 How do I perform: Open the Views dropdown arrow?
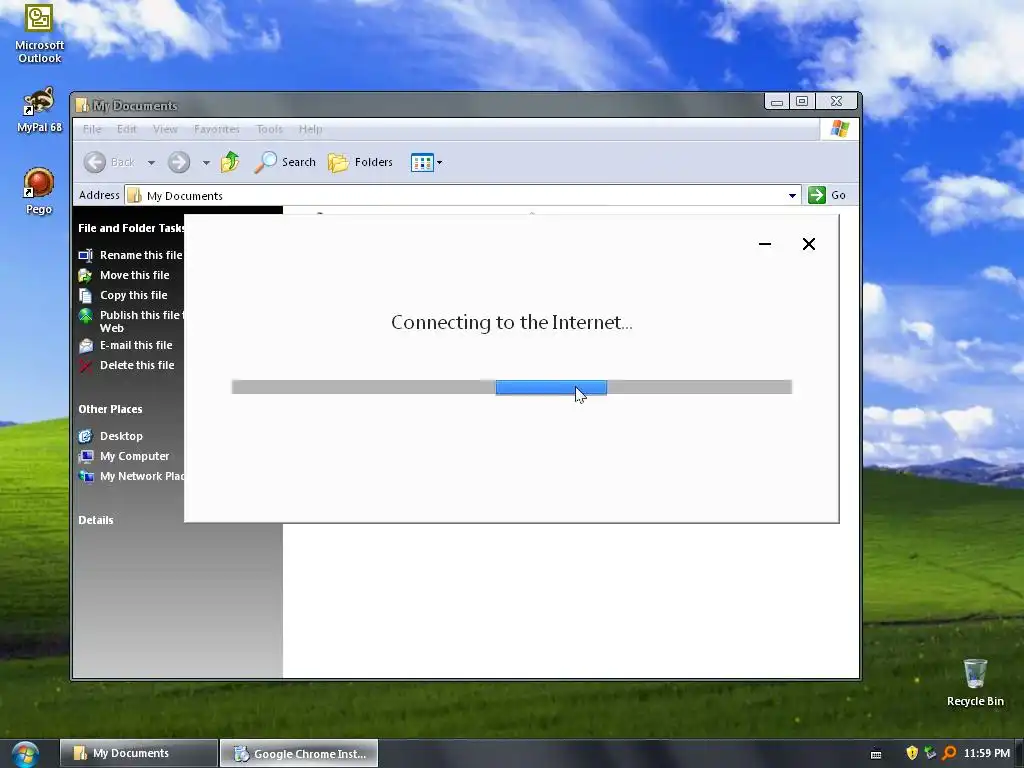click(440, 163)
